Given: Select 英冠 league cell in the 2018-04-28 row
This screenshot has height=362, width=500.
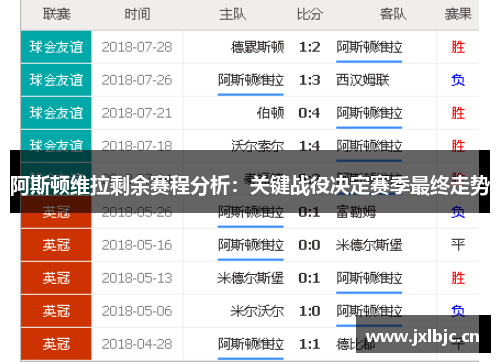Looking at the screenshot, I should pyautogui.click(x=56, y=344).
